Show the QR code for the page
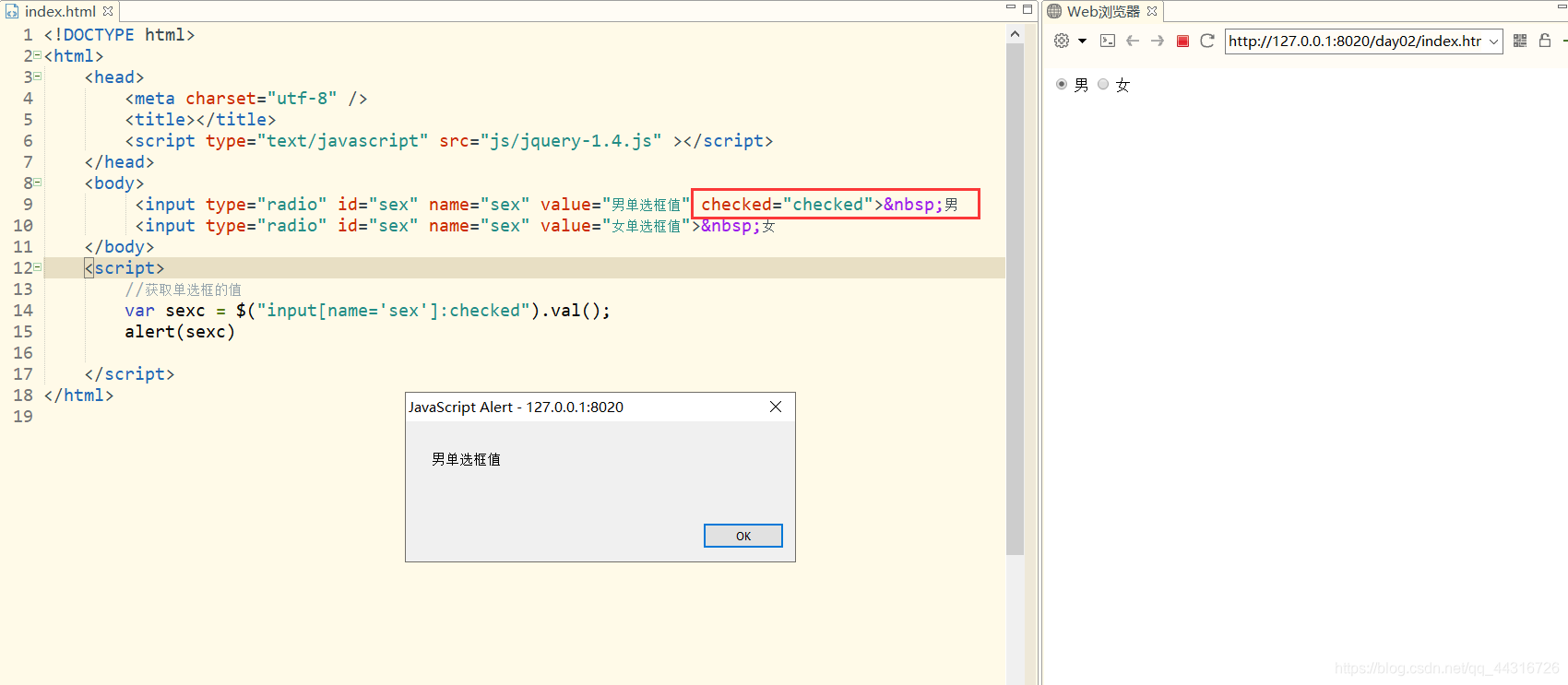 [x=1520, y=41]
